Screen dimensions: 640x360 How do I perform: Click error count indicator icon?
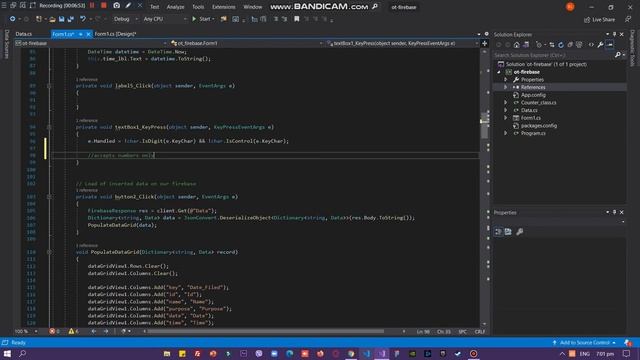[52, 331]
